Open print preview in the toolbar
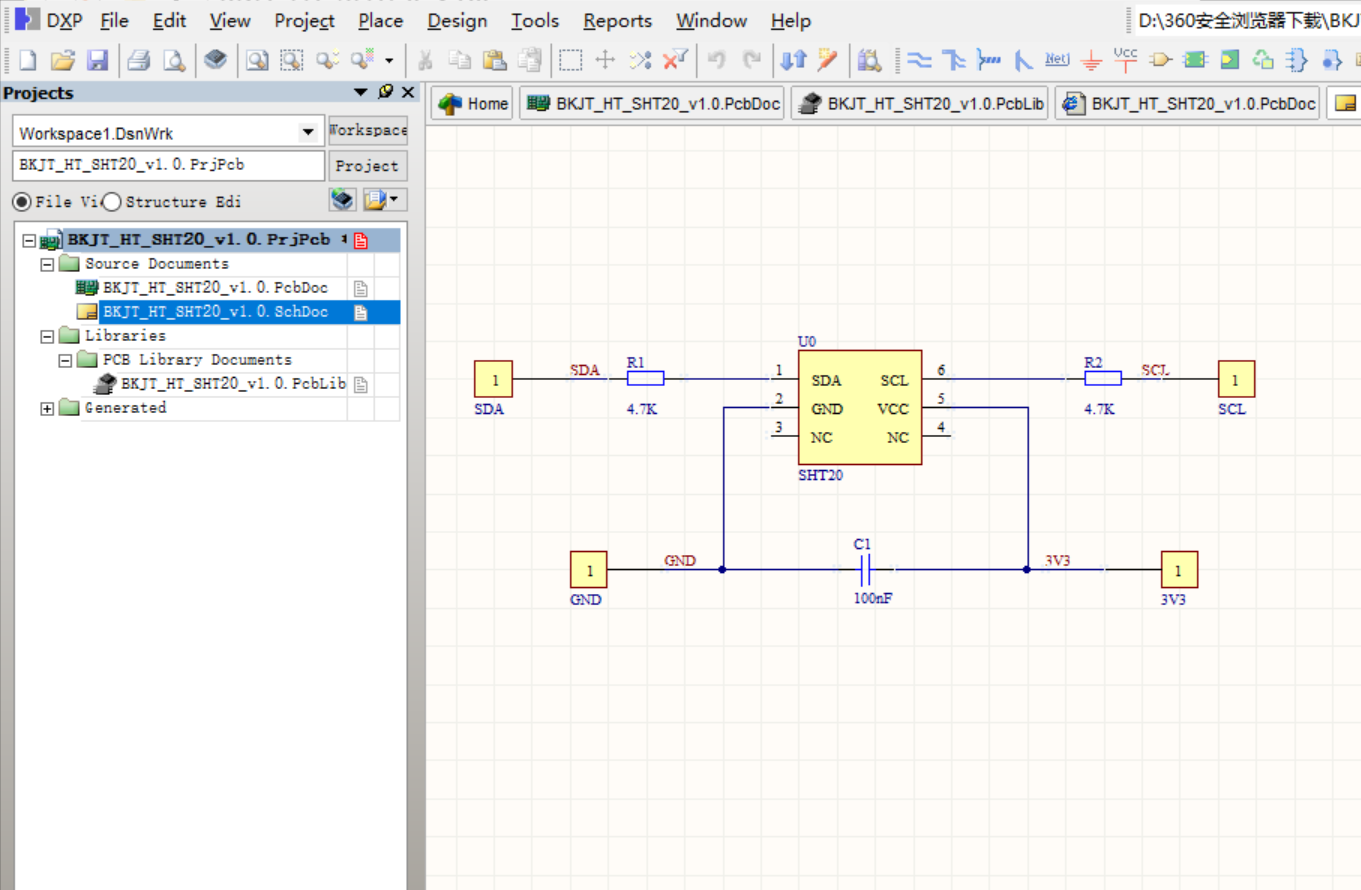 [x=174, y=60]
